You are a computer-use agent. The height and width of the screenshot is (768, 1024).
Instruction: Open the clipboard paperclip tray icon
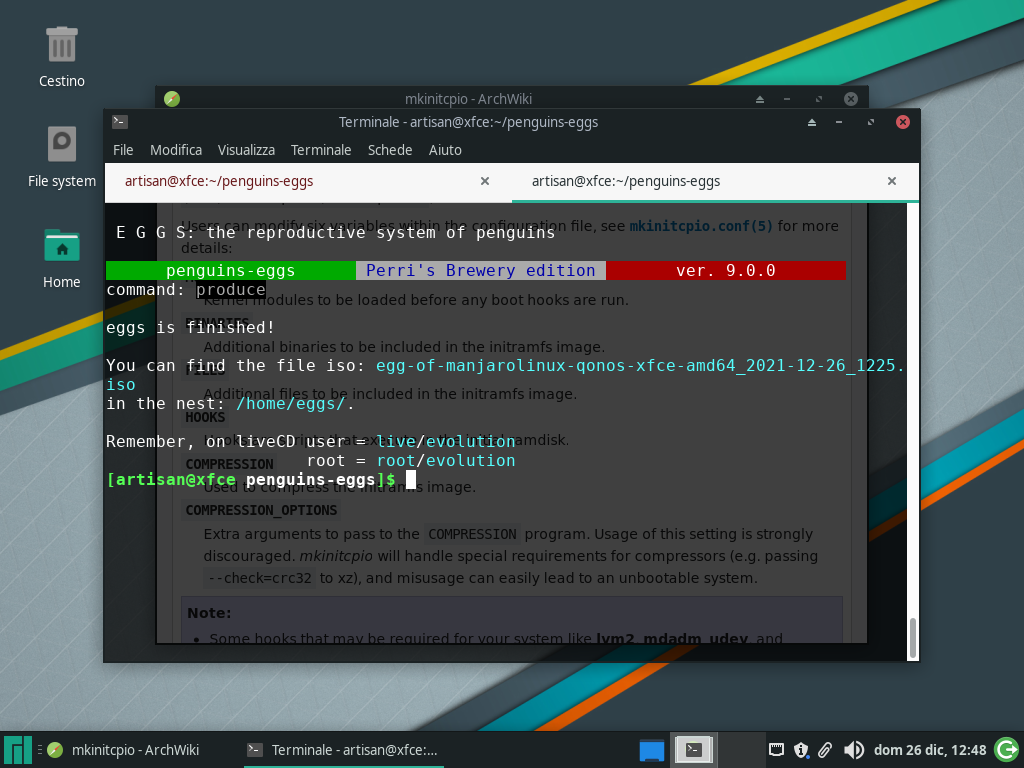825,750
